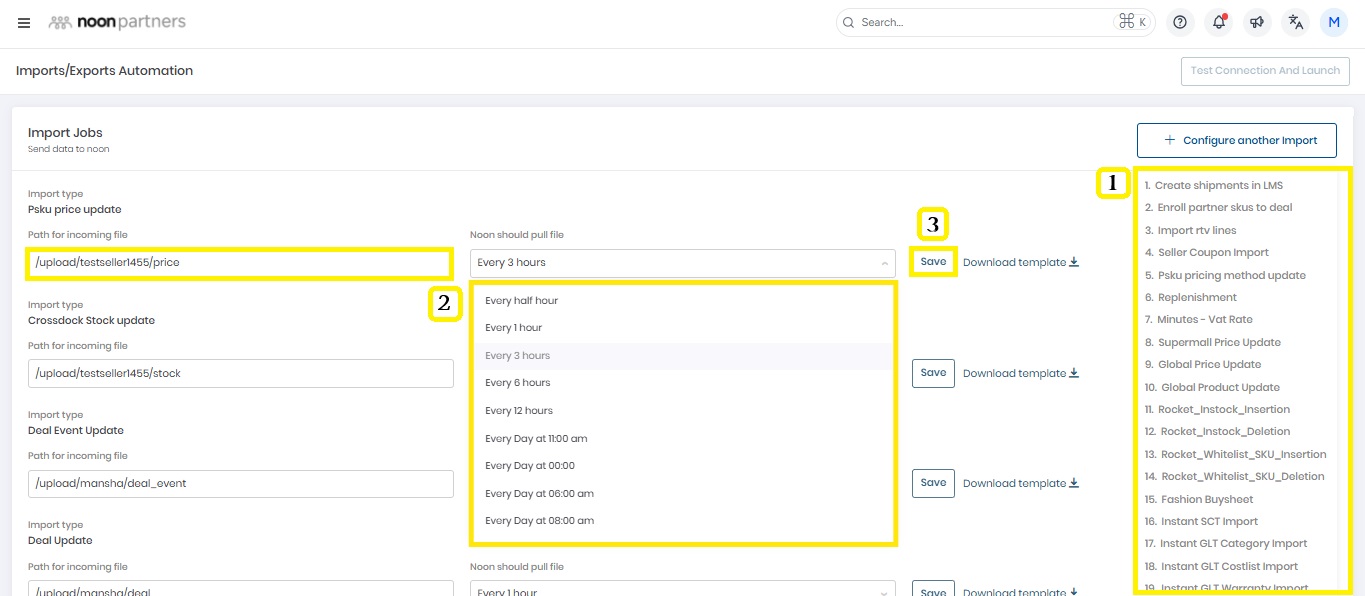Viewport: 1365px width, 596px height.
Task: Pick Every Day at 06:00 am
Action: (x=539, y=493)
